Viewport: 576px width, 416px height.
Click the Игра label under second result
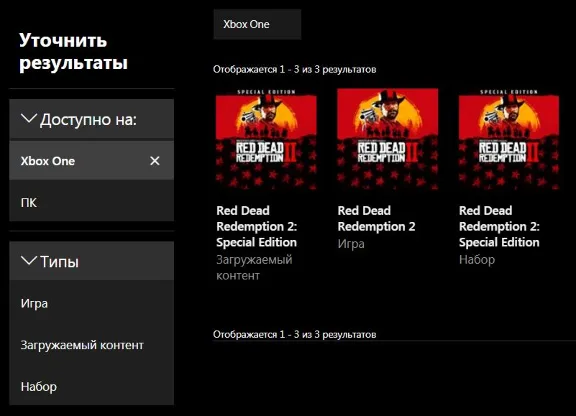pos(351,244)
